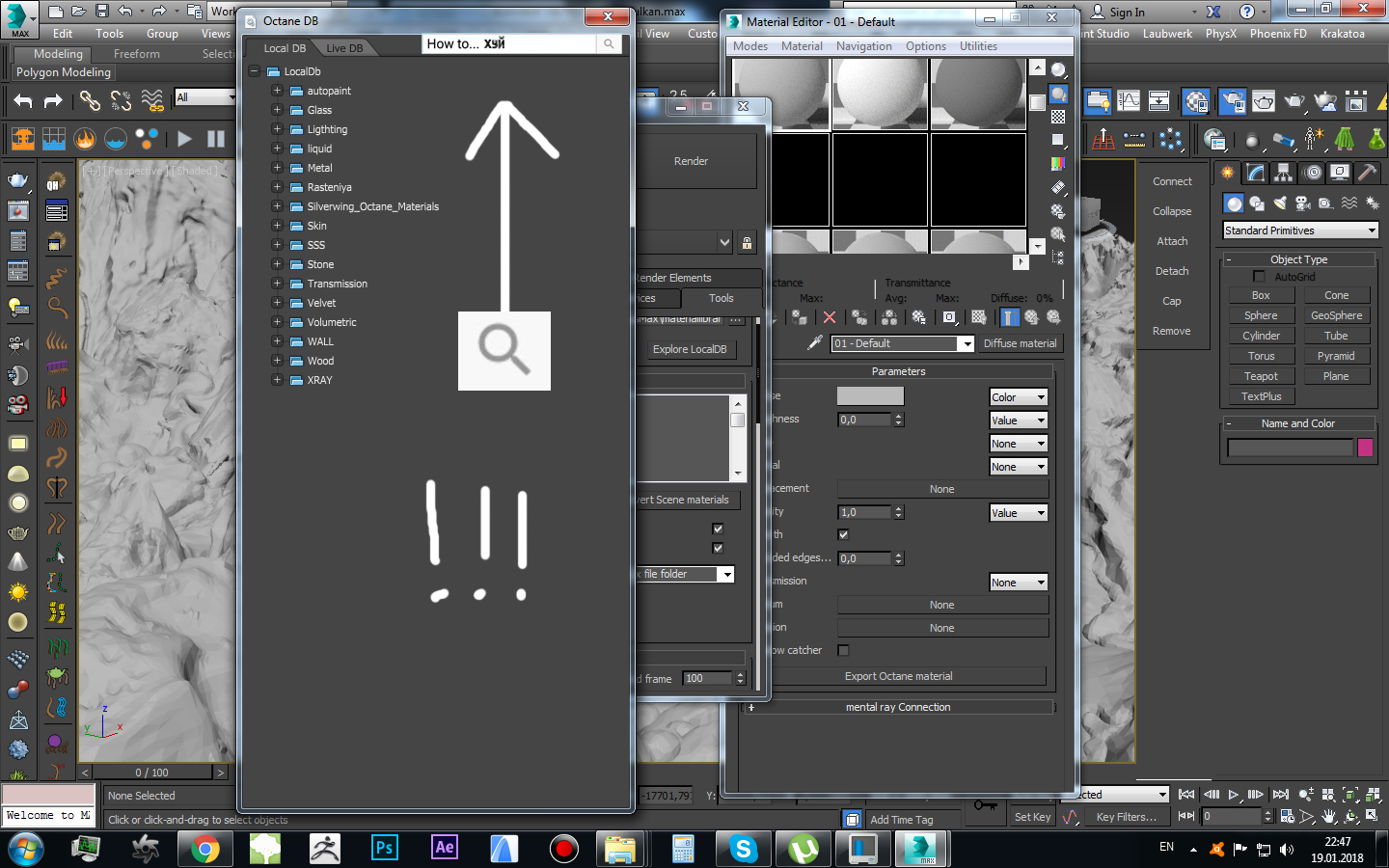Viewport: 1389px width, 868px height.
Task: Click the Octane DB search text field
Action: coord(509,44)
